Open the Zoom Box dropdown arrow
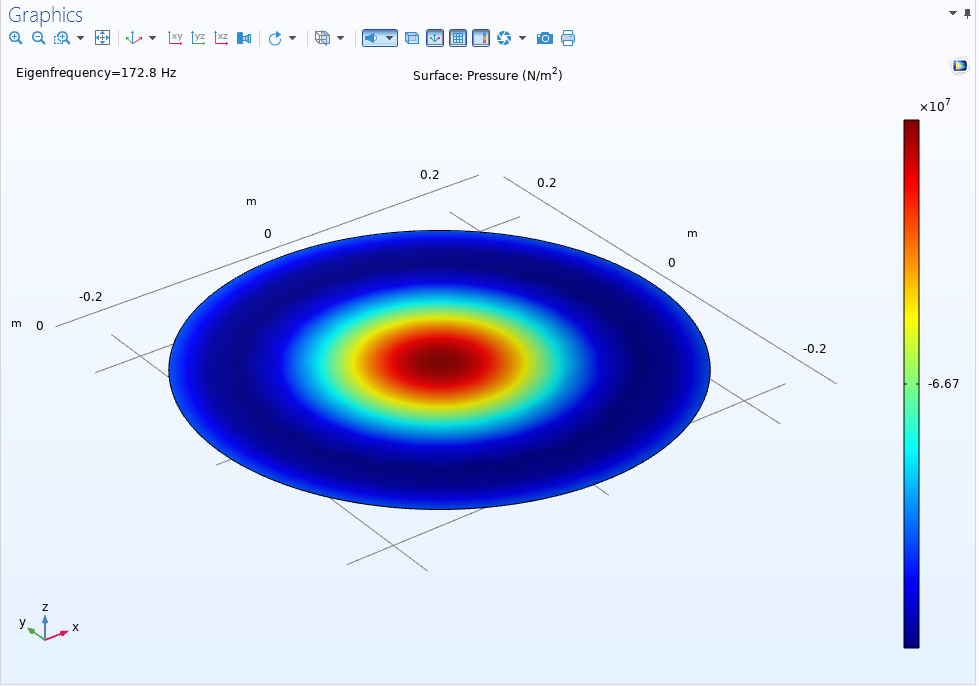 (80, 38)
